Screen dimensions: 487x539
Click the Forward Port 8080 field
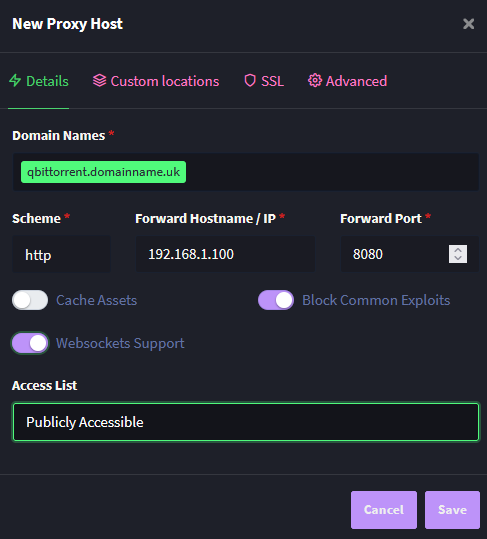click(x=394, y=254)
